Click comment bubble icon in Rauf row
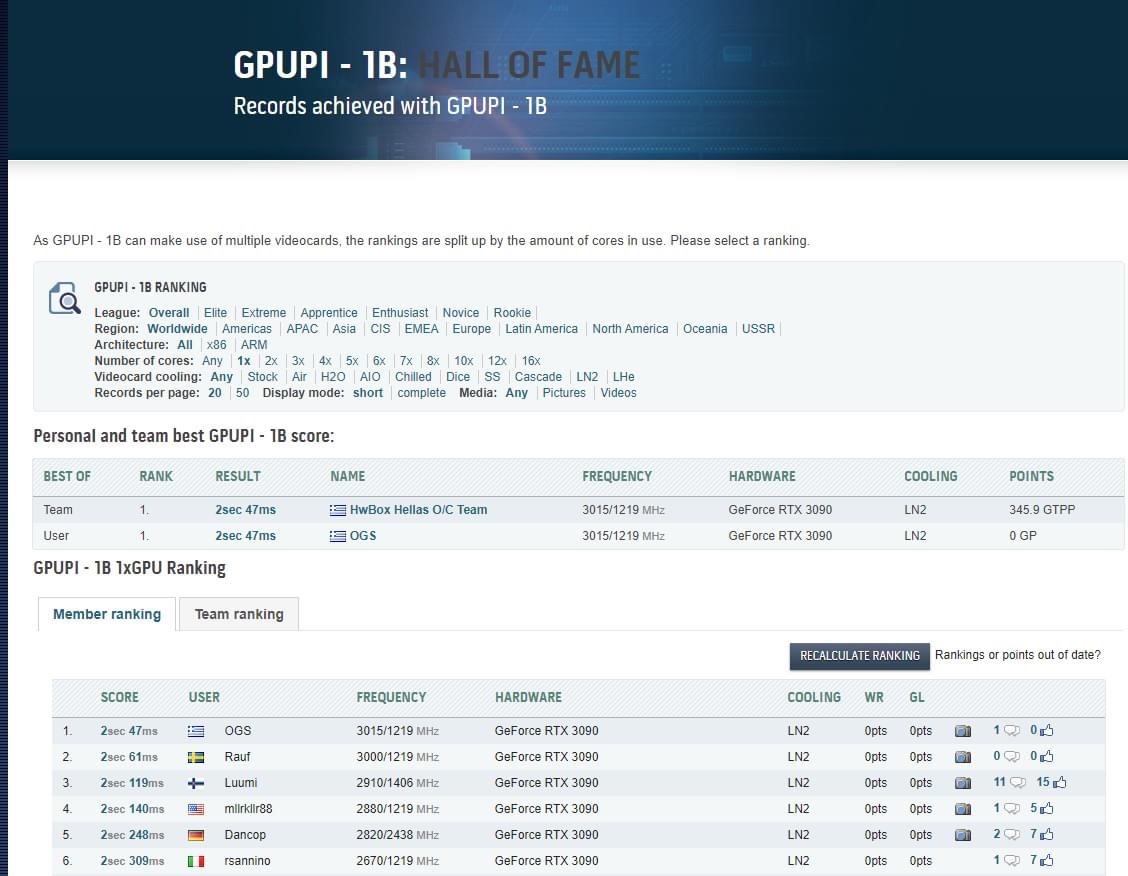The image size is (1128, 876). pyautogui.click(x=1011, y=757)
